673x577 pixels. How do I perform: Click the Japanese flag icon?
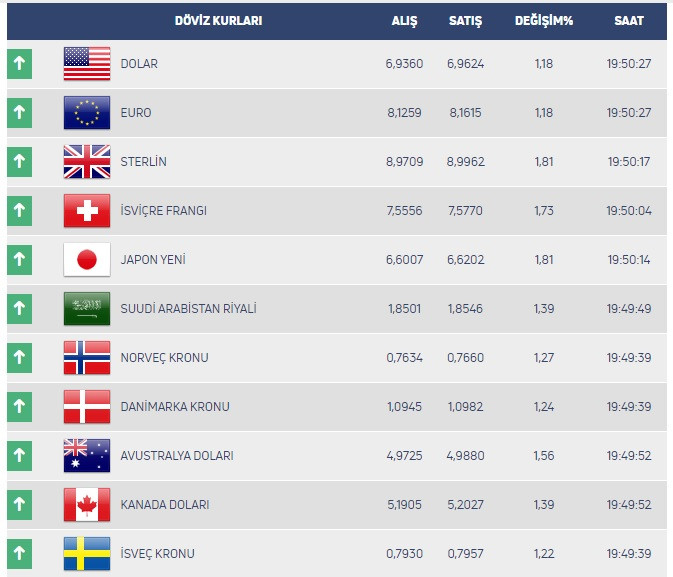[87, 260]
